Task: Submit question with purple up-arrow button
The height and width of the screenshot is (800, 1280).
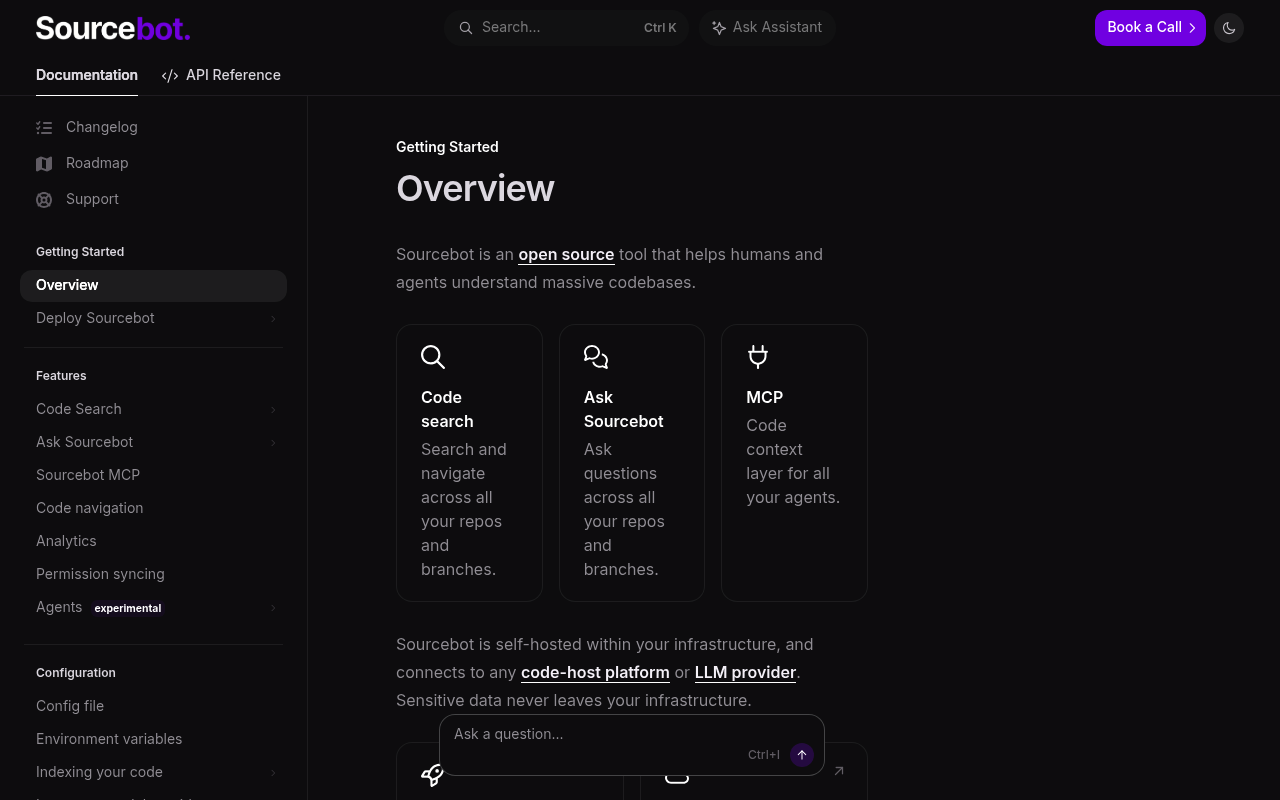Action: pyautogui.click(x=802, y=755)
